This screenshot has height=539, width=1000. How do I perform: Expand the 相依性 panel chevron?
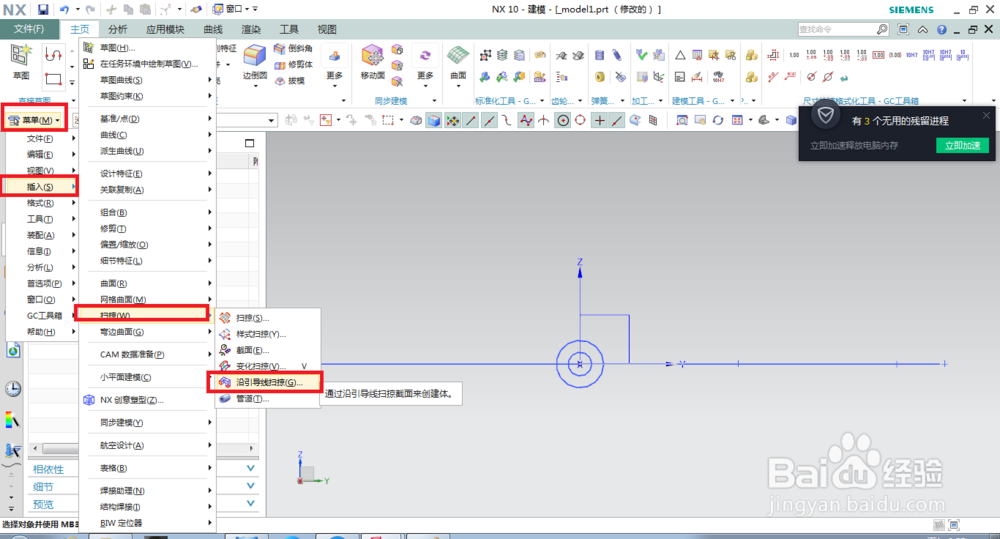[x=251, y=468]
